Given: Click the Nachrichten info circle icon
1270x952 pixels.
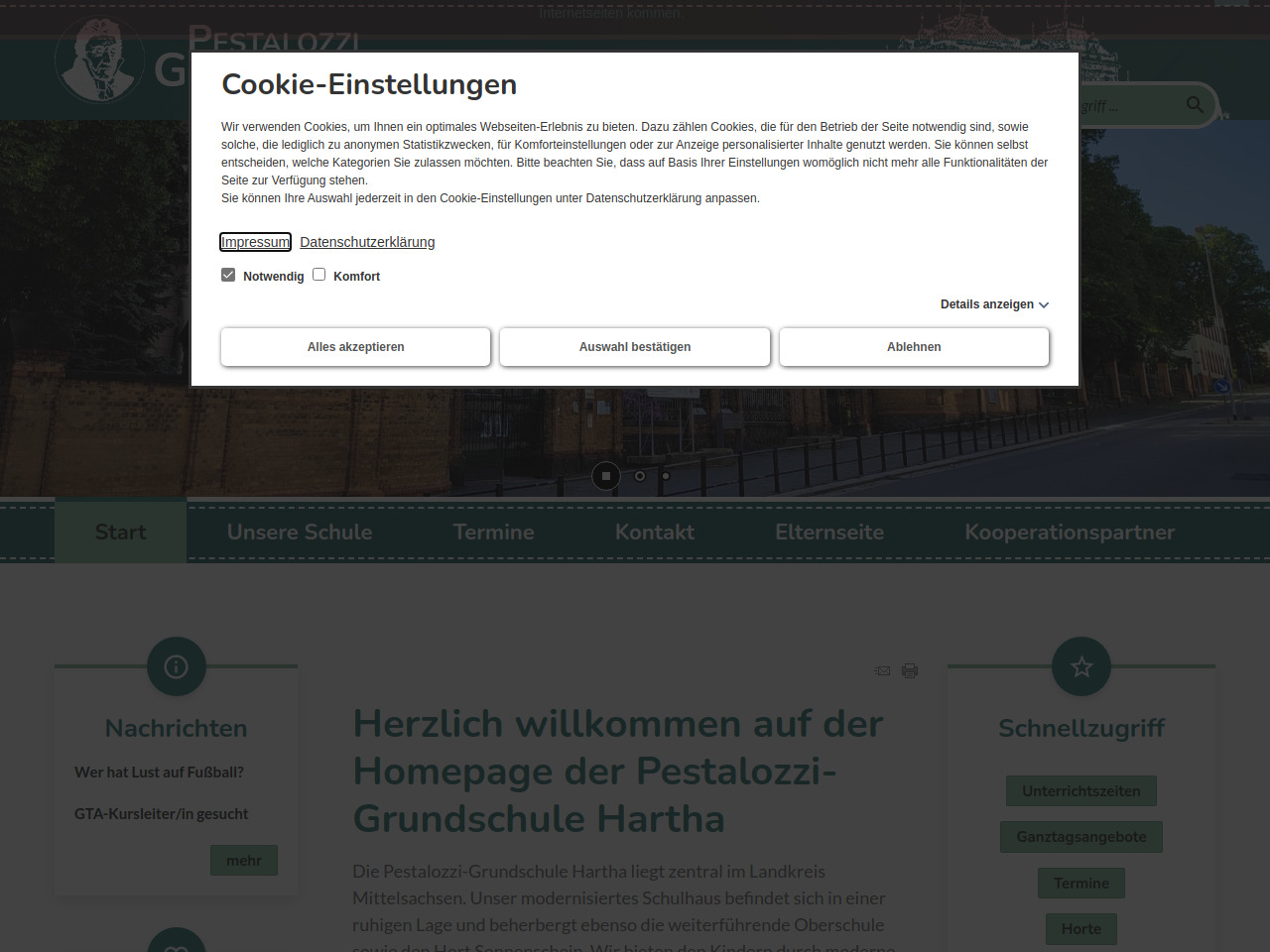Looking at the screenshot, I should (x=177, y=666).
